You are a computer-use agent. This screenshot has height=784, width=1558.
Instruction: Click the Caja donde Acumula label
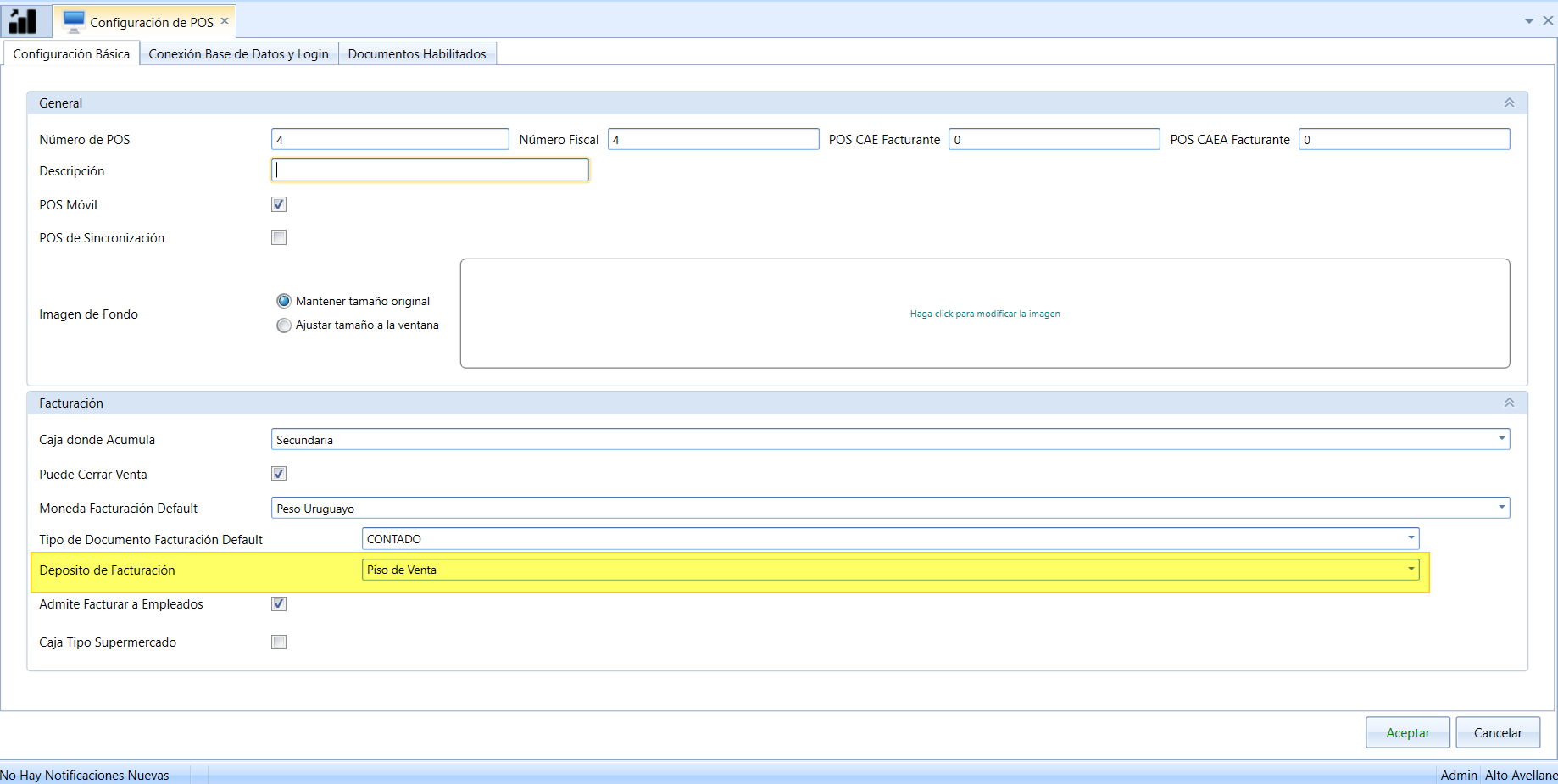point(97,440)
